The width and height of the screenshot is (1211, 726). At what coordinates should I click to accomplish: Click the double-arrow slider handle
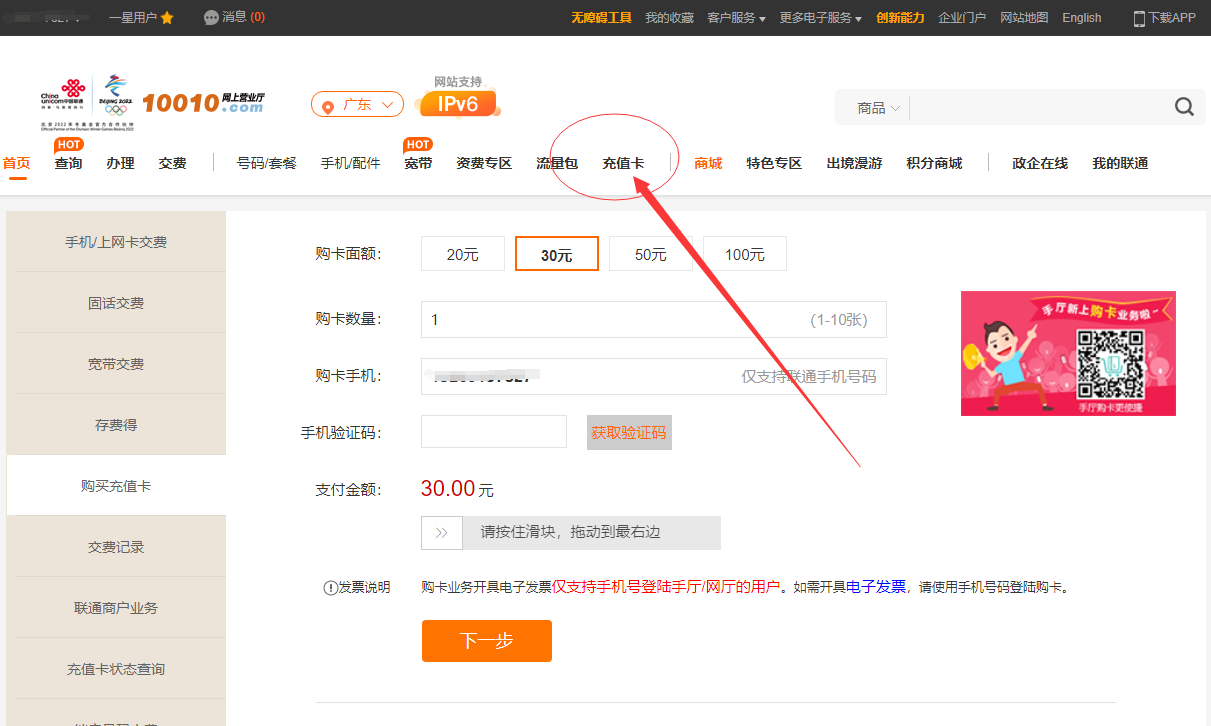(442, 533)
